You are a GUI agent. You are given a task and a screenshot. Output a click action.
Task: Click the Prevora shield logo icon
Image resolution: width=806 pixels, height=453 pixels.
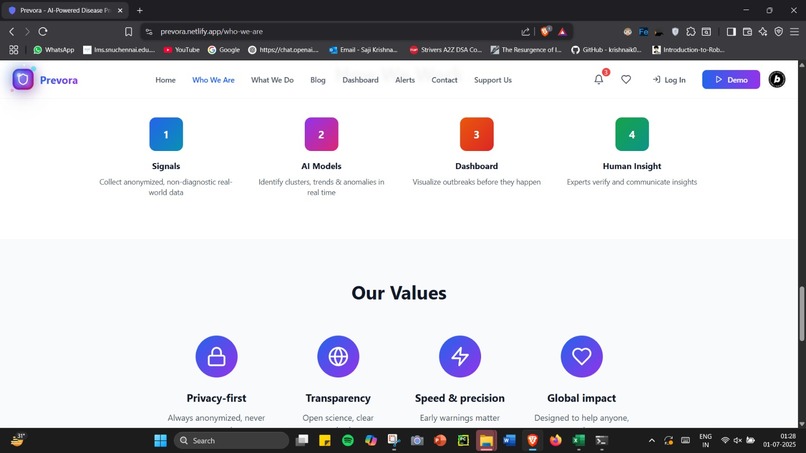(23, 80)
